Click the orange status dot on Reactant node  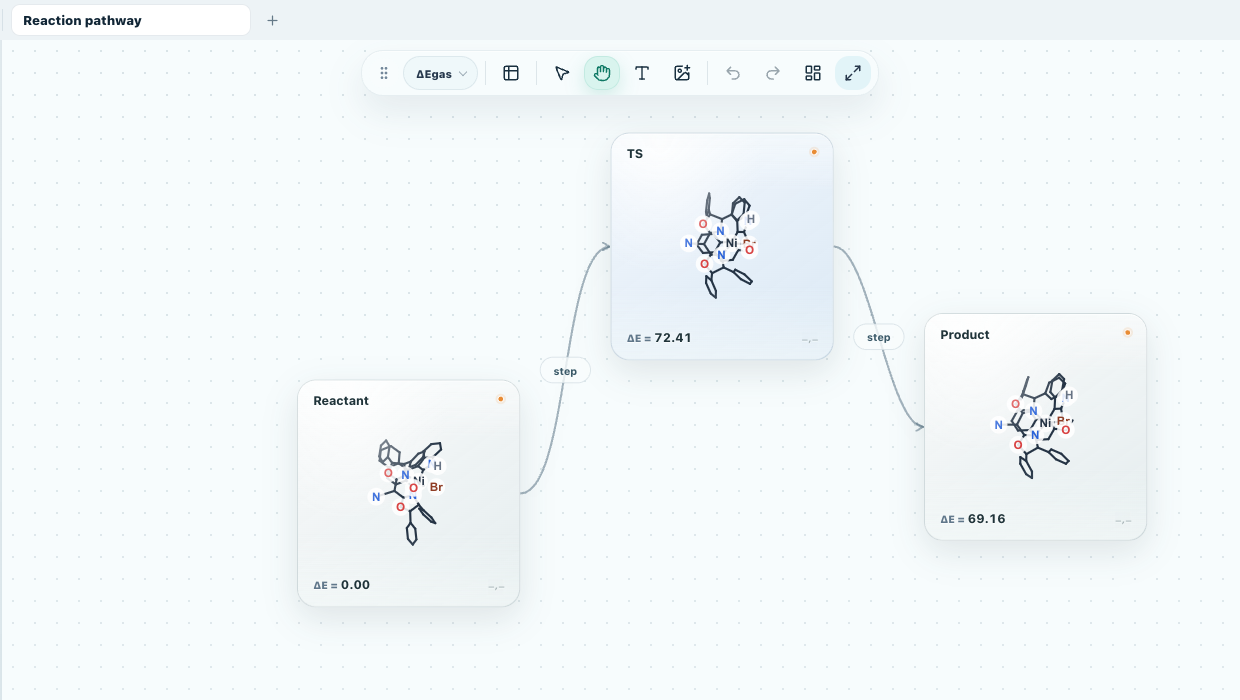click(501, 399)
